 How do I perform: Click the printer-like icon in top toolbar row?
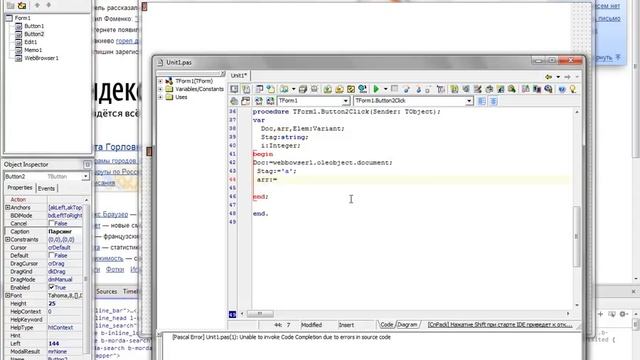[302, 89]
